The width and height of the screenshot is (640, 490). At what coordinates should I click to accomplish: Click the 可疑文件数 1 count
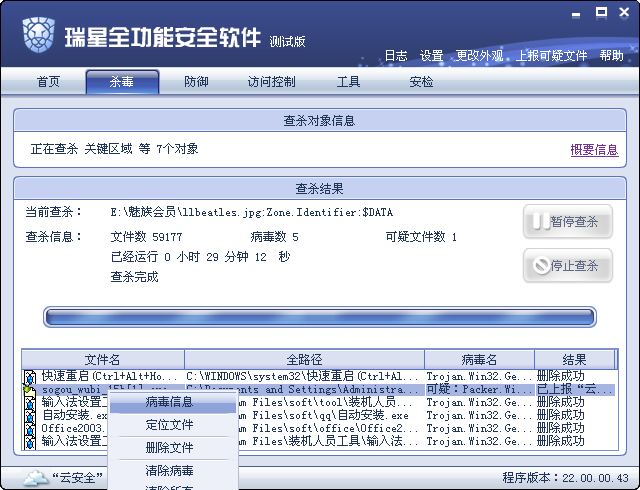[421, 237]
